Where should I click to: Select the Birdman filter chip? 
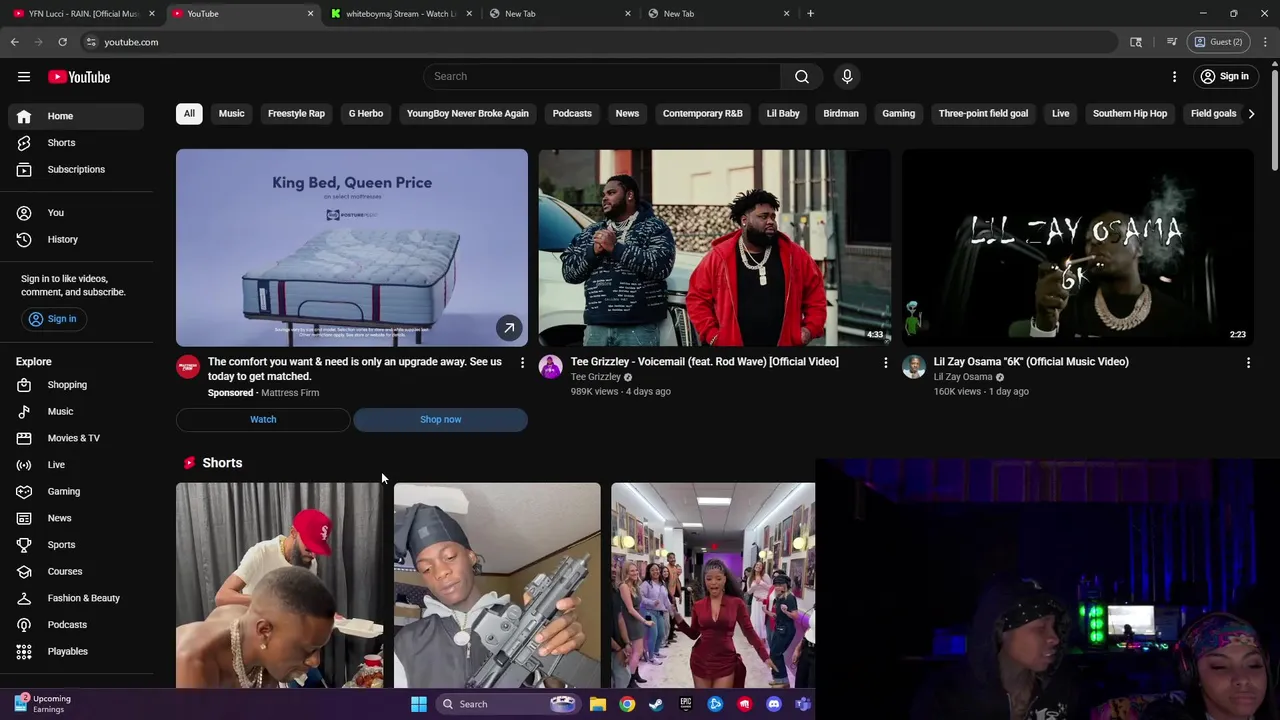tap(841, 114)
